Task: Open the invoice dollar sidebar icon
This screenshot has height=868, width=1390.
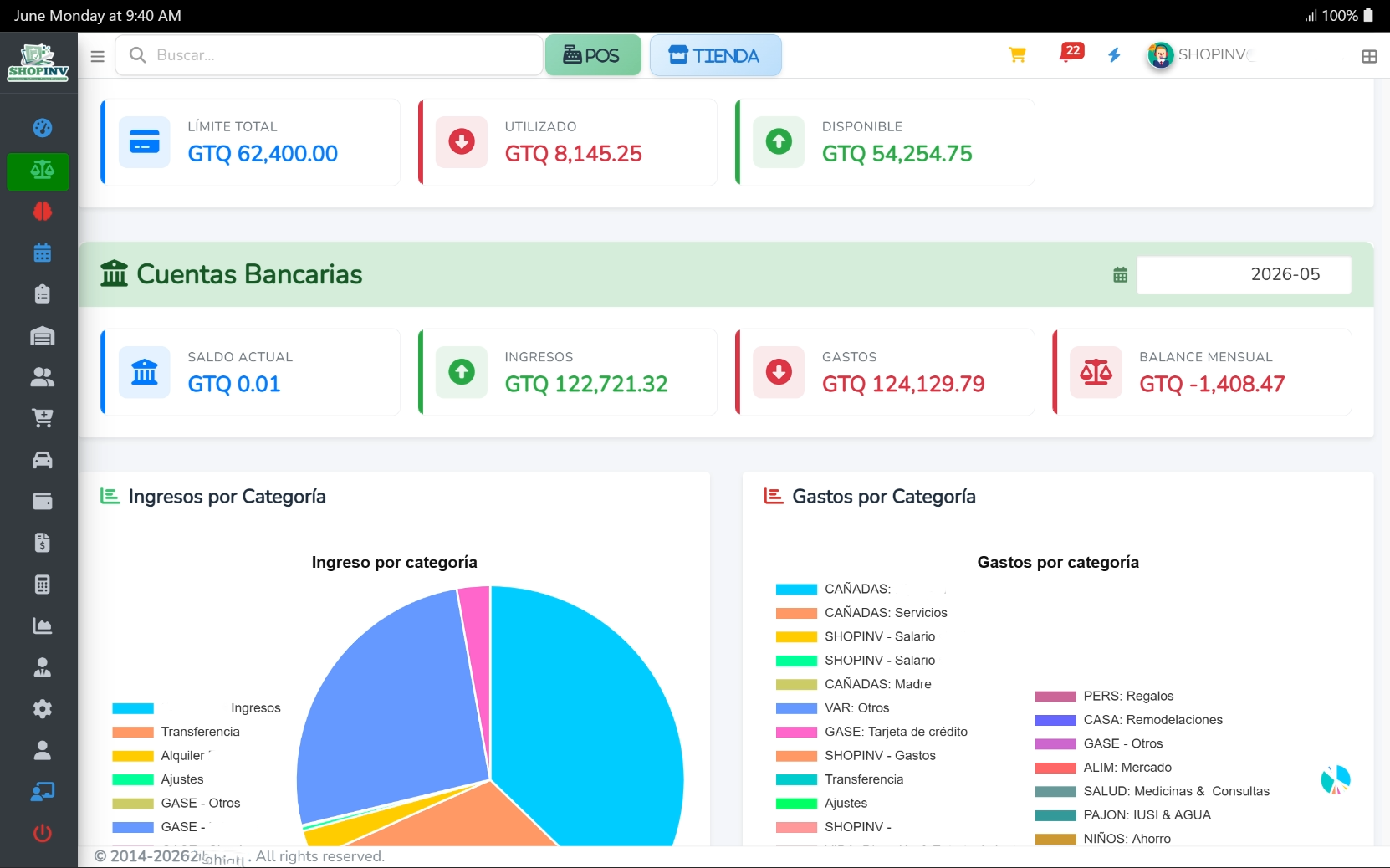Action: tap(42, 543)
